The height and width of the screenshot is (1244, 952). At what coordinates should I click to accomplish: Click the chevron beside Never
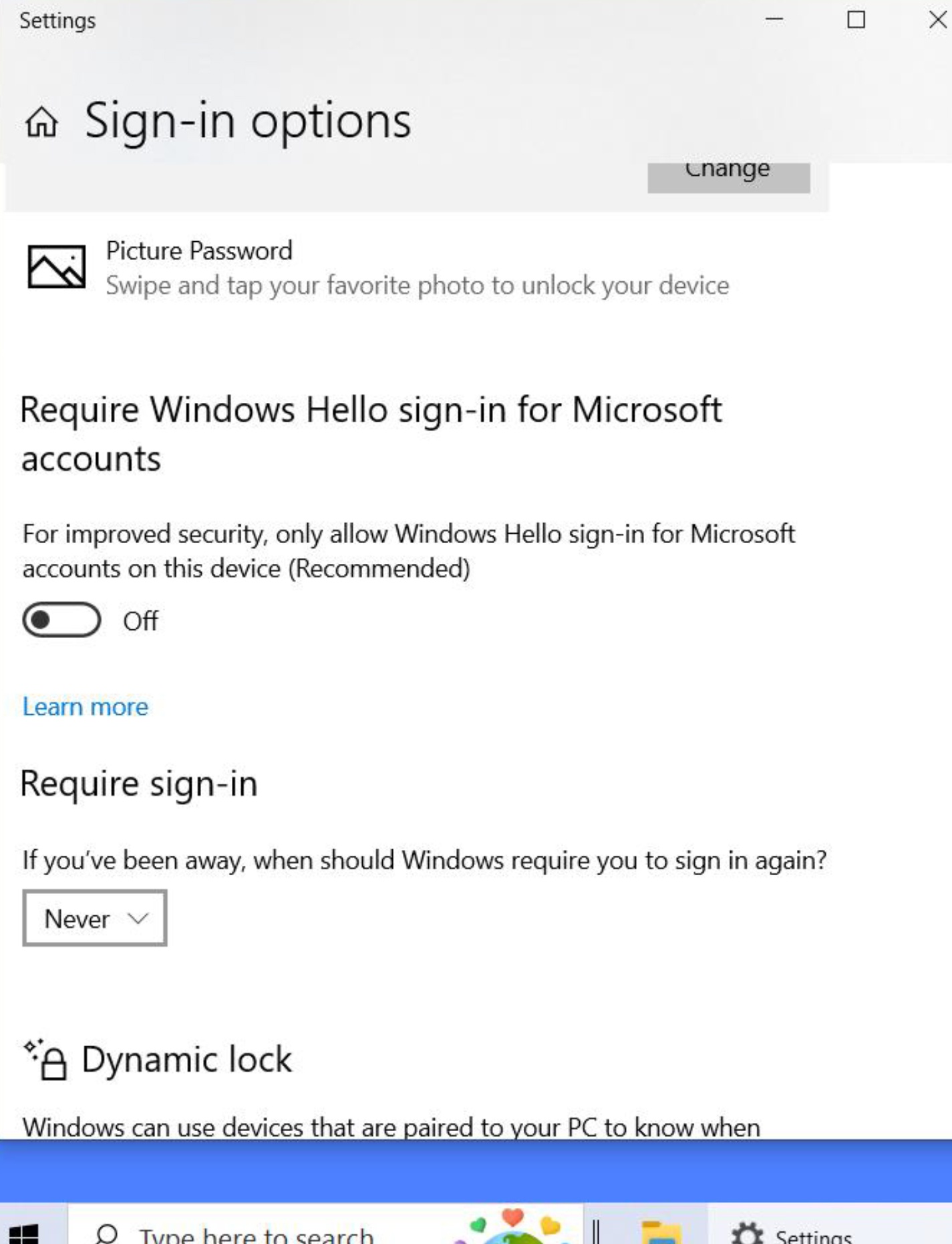pos(138,919)
